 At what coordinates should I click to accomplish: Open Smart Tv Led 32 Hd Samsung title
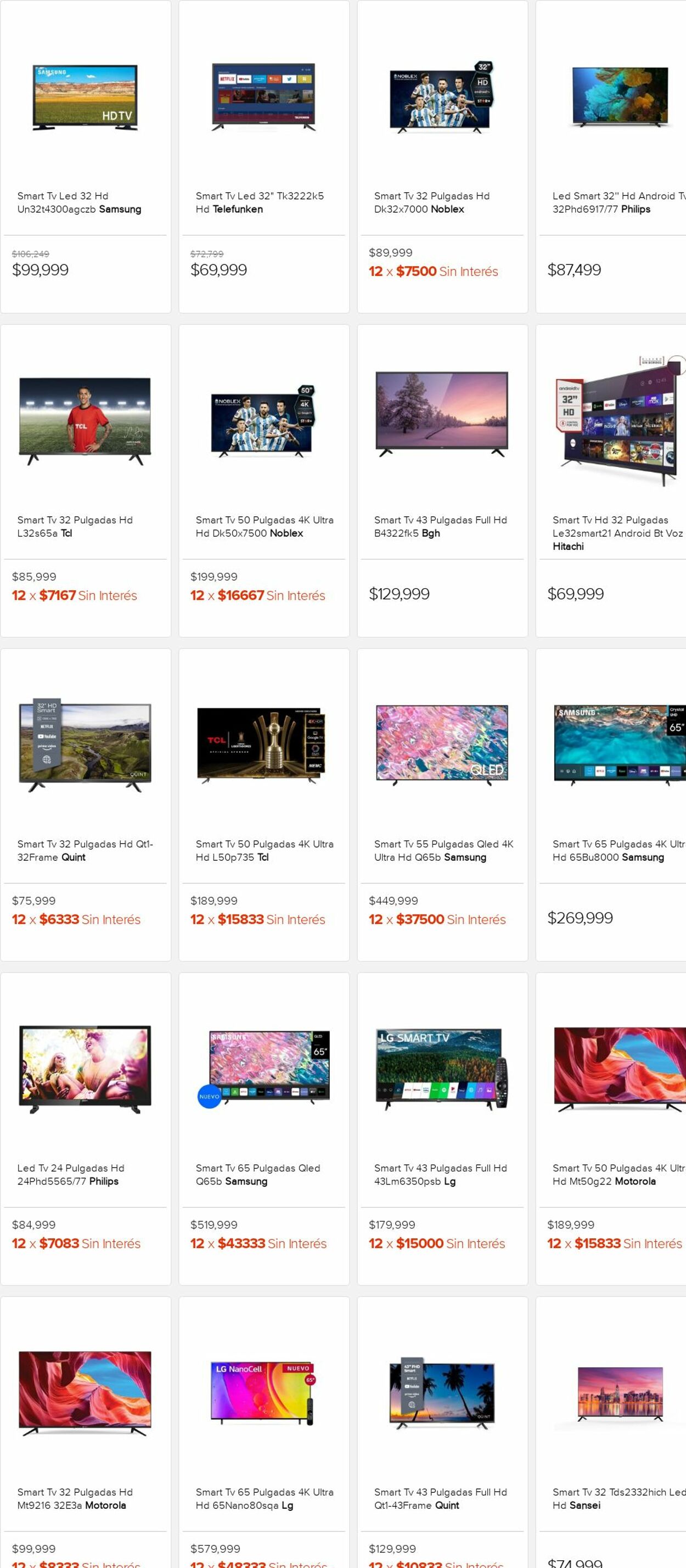79,202
